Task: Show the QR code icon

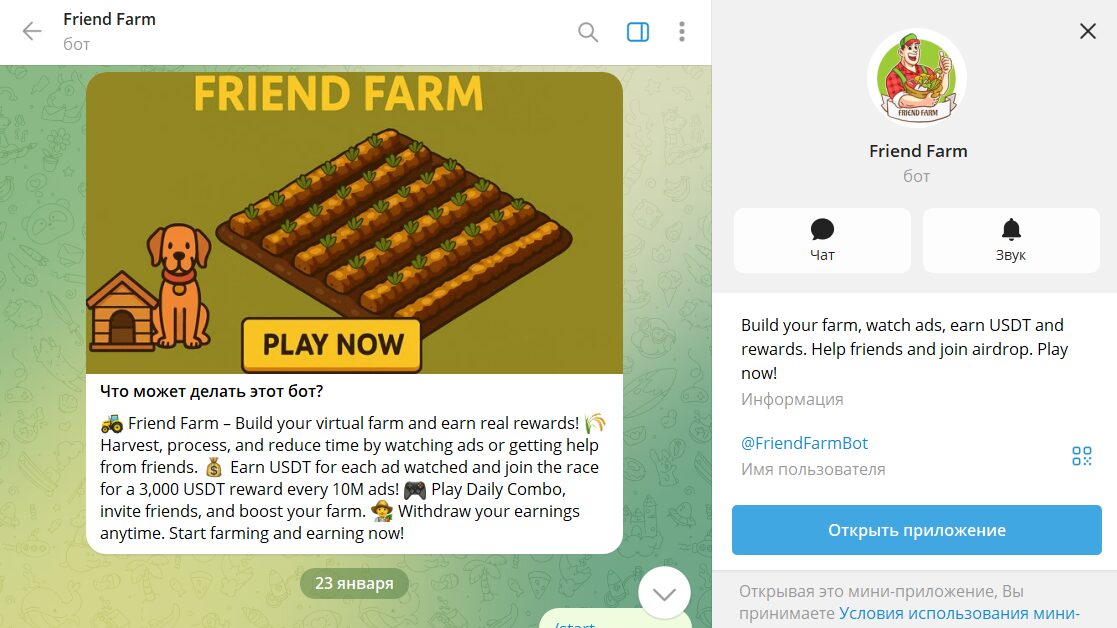Action: point(1081,456)
